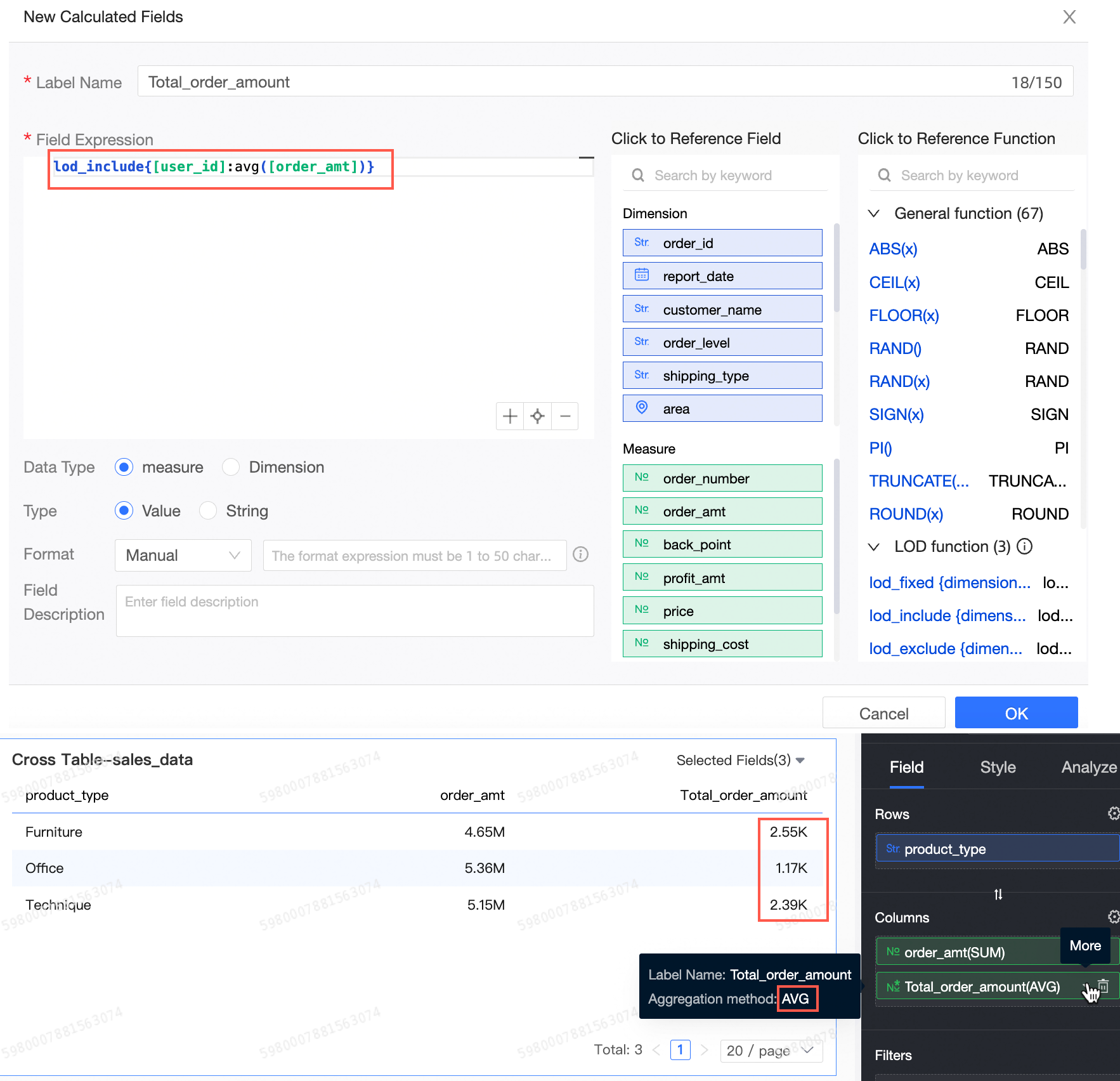Close the New Calculated Fields dialog
Viewport: 1120px width, 1081px height.
coord(1069,17)
